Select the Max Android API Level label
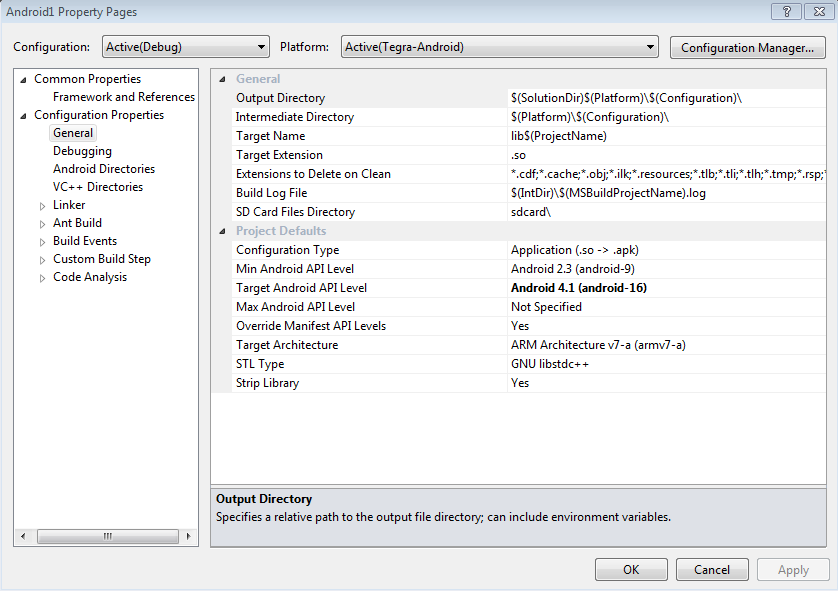This screenshot has height=591, width=838. pyautogui.click(x=296, y=307)
